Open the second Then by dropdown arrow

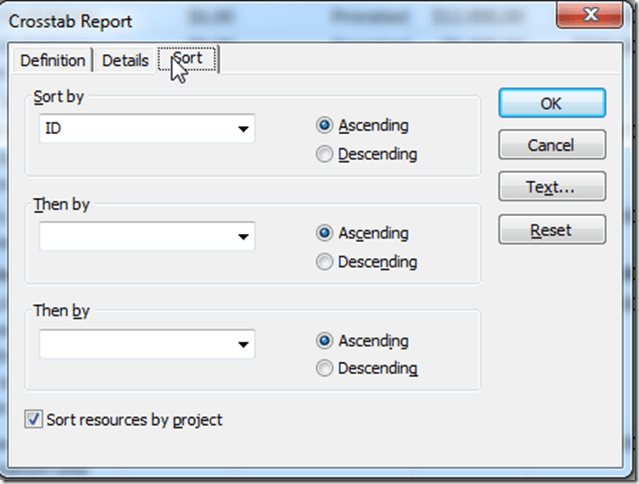coord(243,345)
